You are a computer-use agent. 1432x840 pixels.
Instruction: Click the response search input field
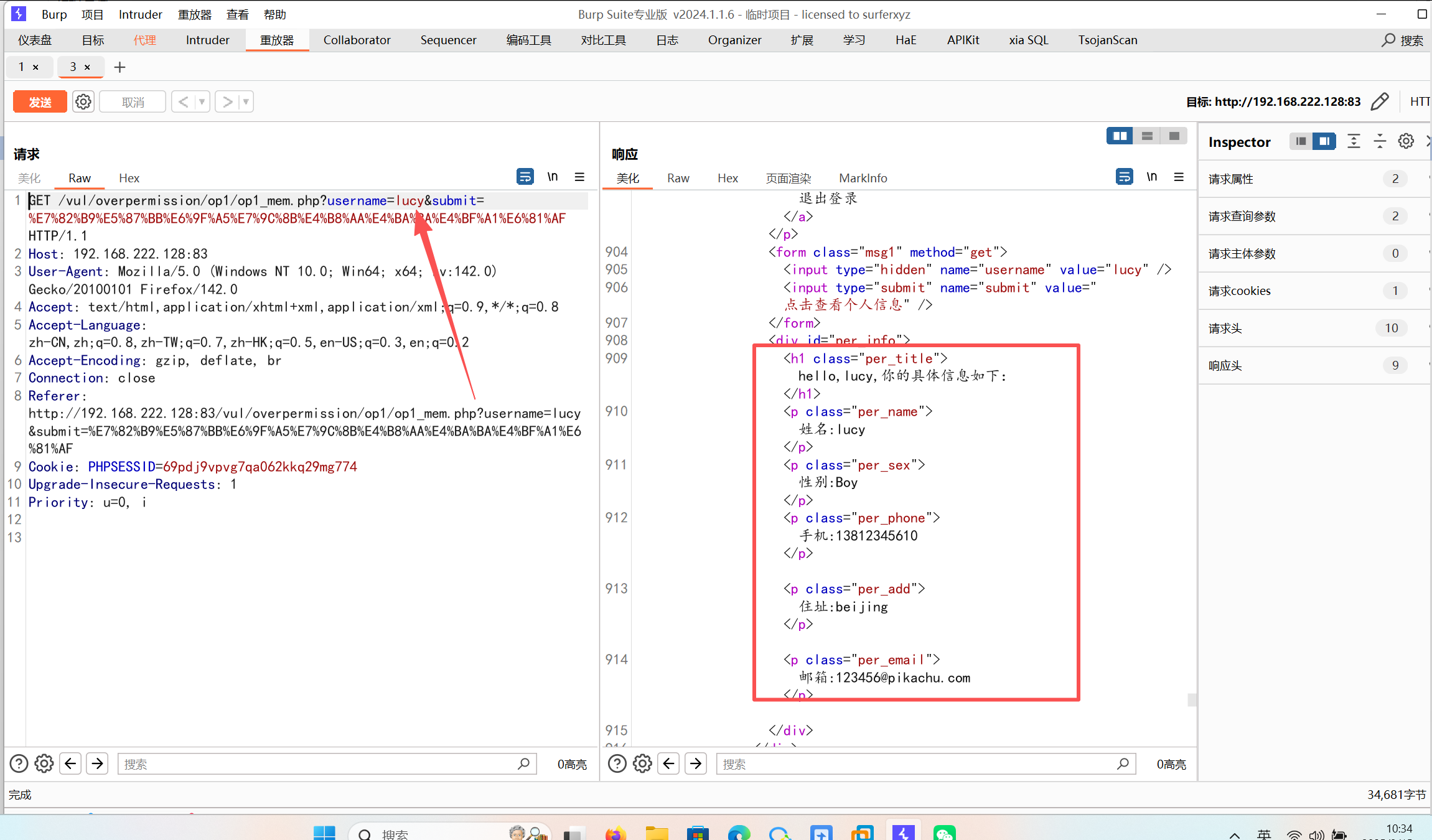point(915,763)
